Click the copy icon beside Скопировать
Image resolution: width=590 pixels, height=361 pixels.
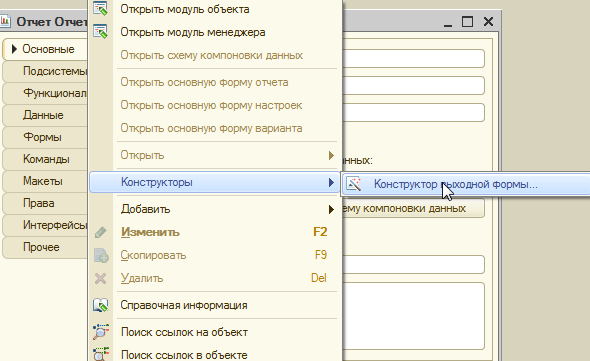pos(101,255)
